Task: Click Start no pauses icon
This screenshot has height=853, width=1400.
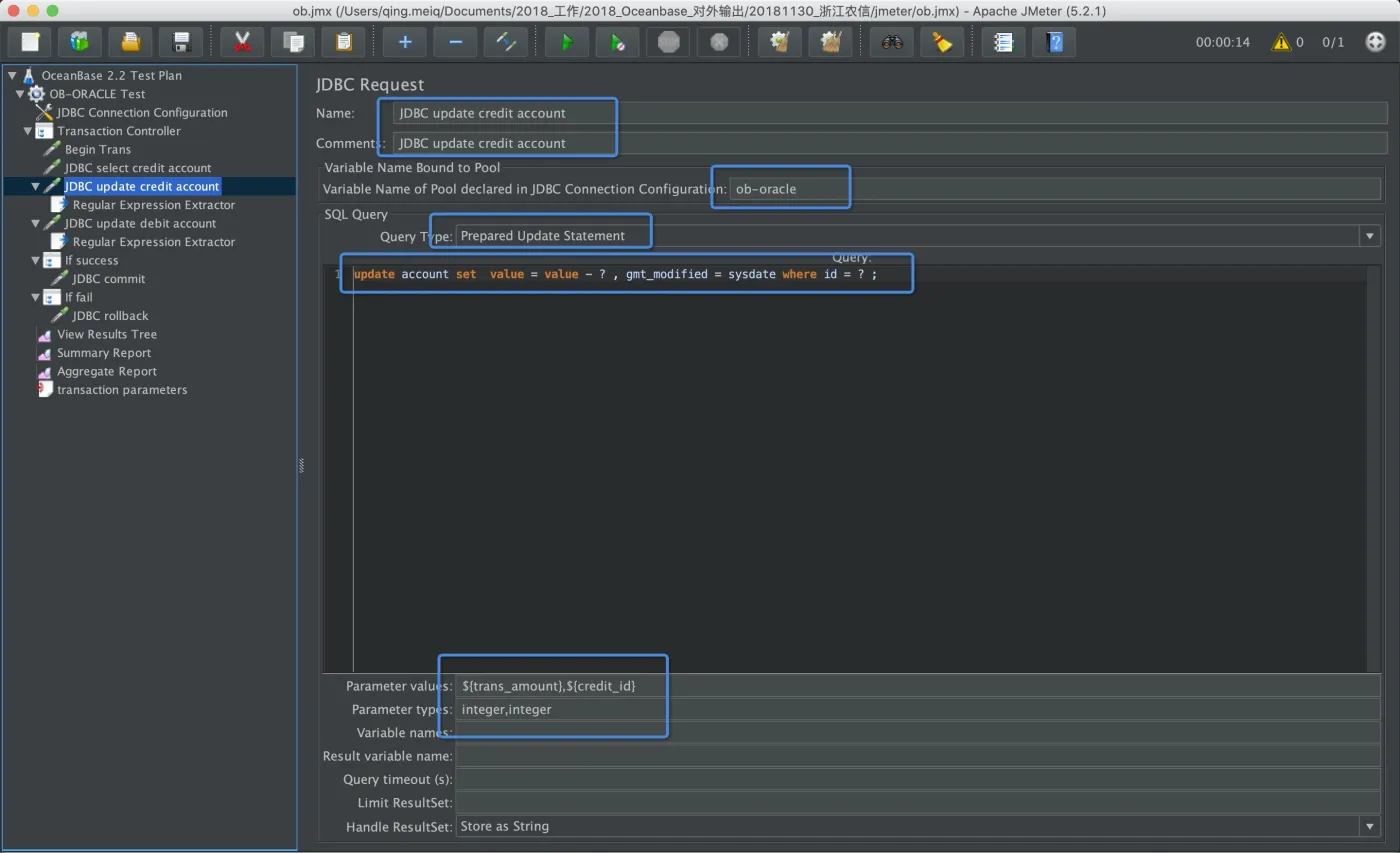Action: coord(618,42)
